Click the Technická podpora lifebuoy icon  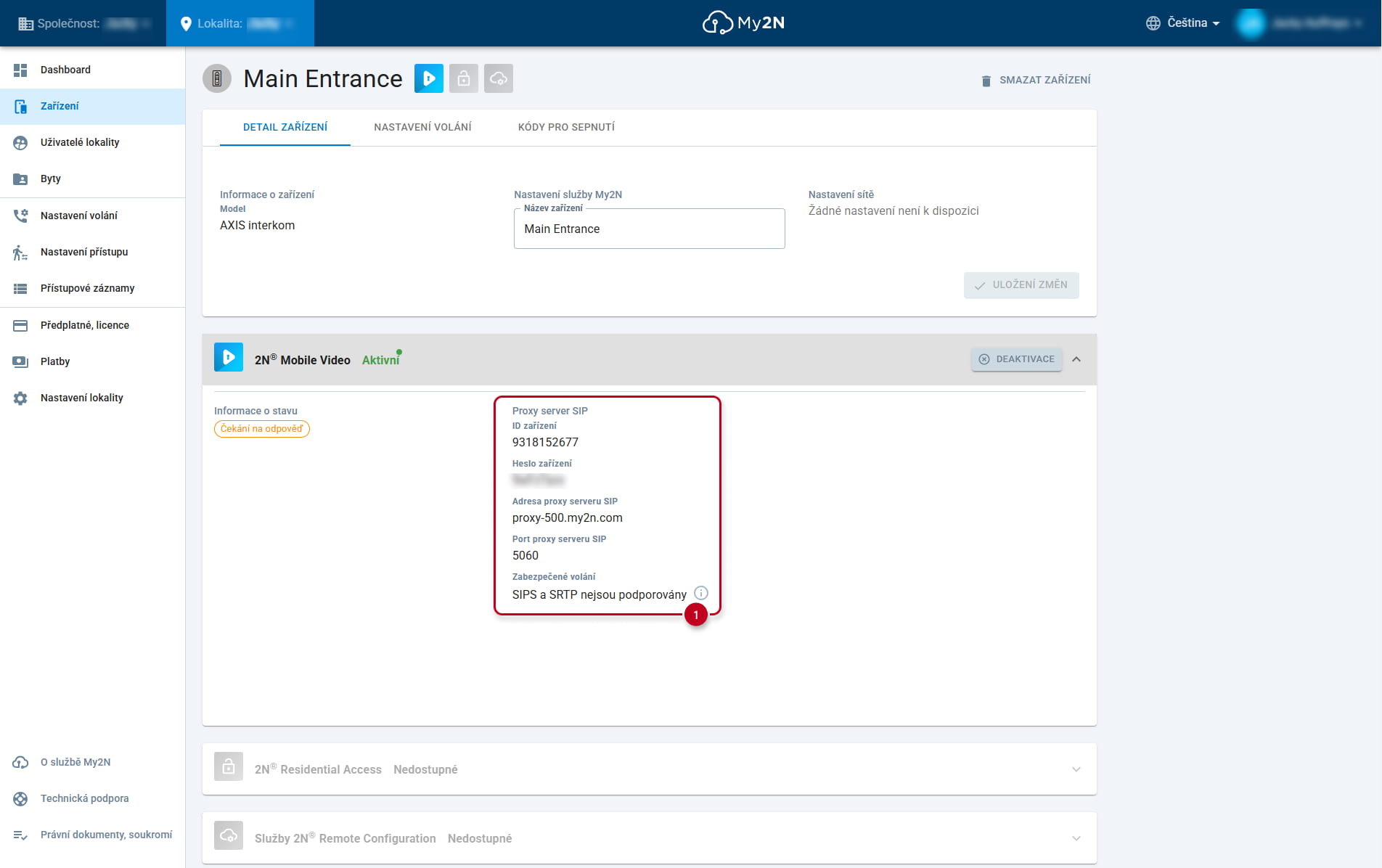(x=20, y=798)
